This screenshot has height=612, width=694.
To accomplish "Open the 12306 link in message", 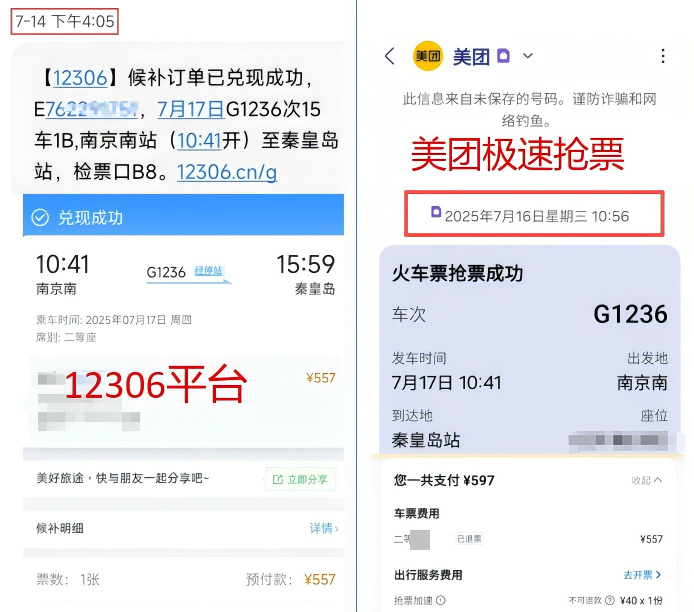I will pos(80,78).
